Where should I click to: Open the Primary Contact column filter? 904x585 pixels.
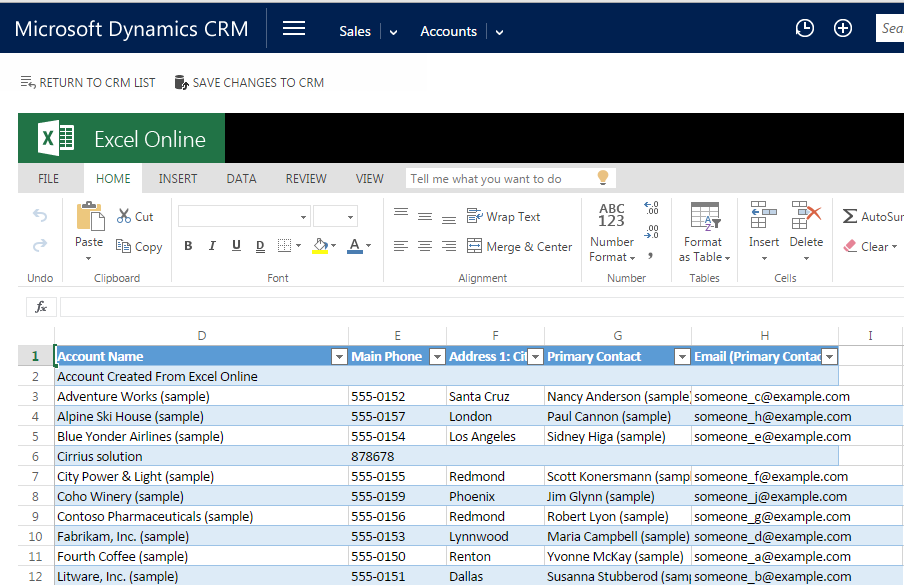pyautogui.click(x=682, y=357)
